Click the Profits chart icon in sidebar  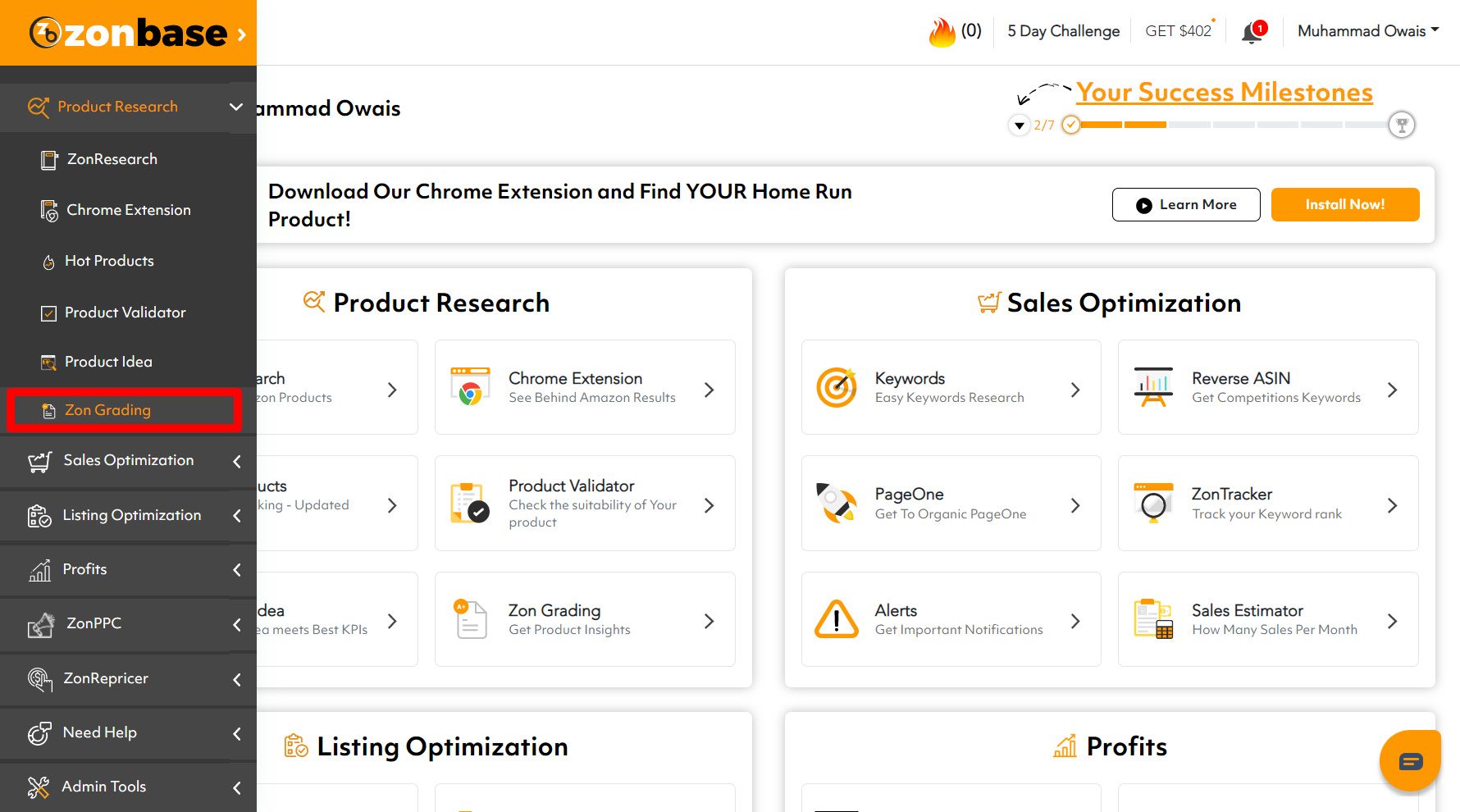tap(40, 570)
